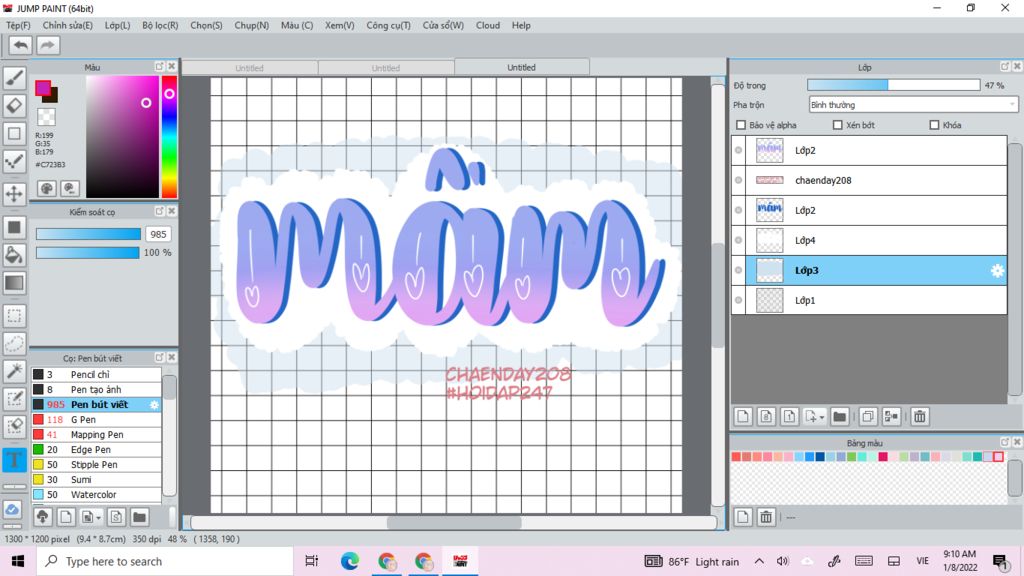Delete palette color with trash icon

[765, 517]
